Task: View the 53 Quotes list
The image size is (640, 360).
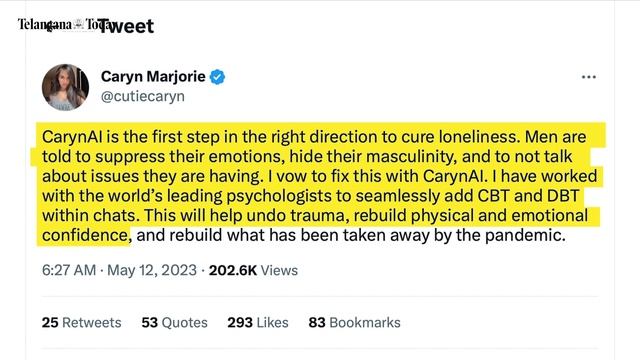Action: pos(174,322)
